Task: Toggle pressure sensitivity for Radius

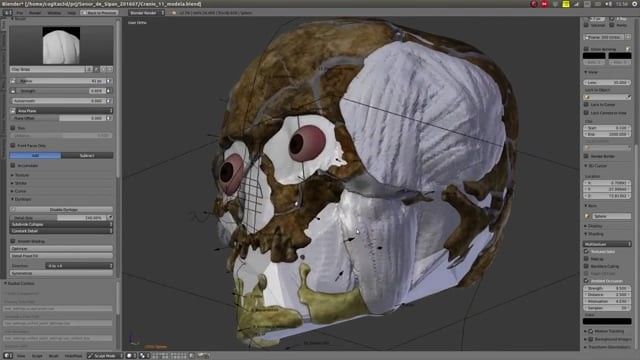Action: [x=109, y=81]
